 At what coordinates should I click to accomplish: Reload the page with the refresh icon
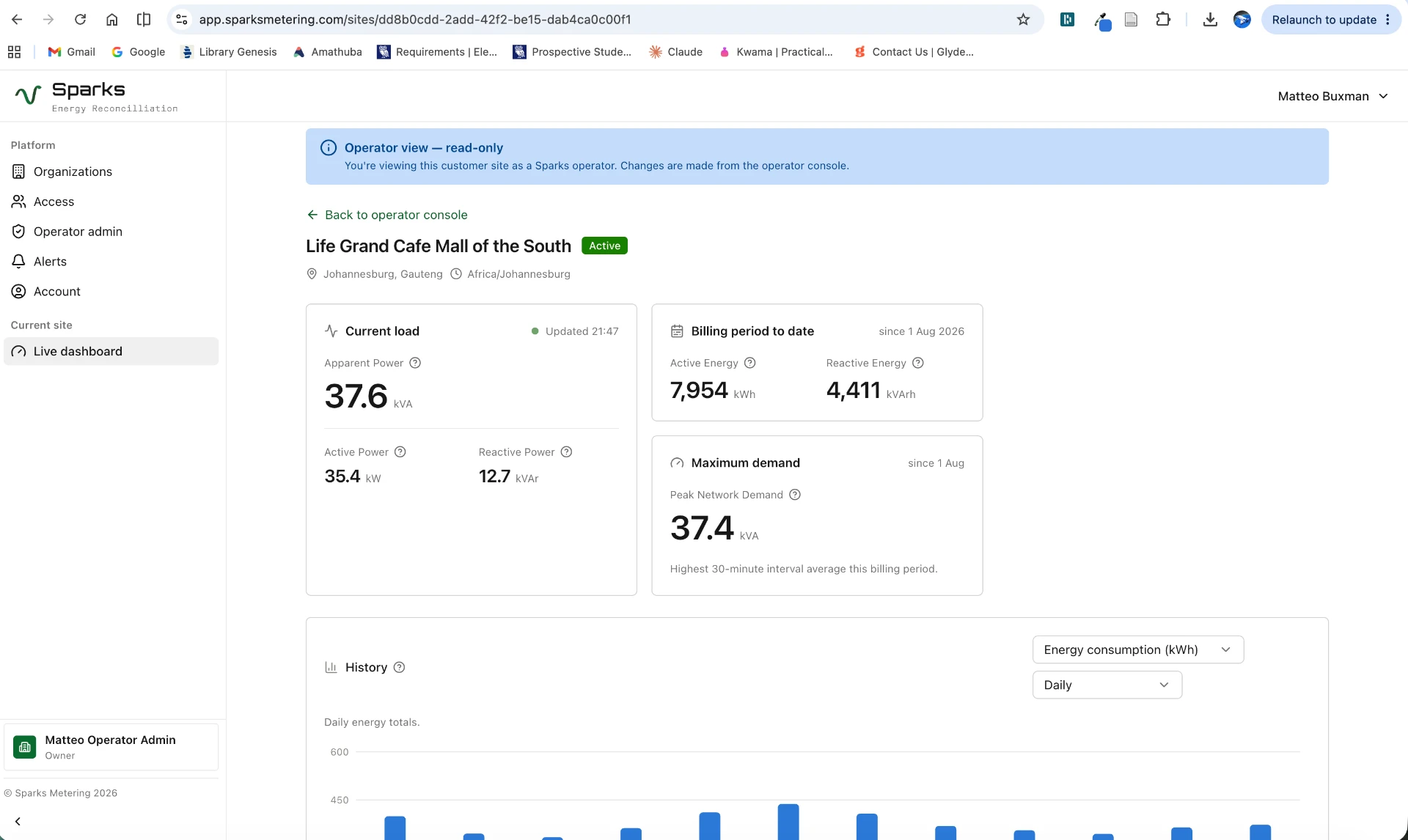pos(80,20)
